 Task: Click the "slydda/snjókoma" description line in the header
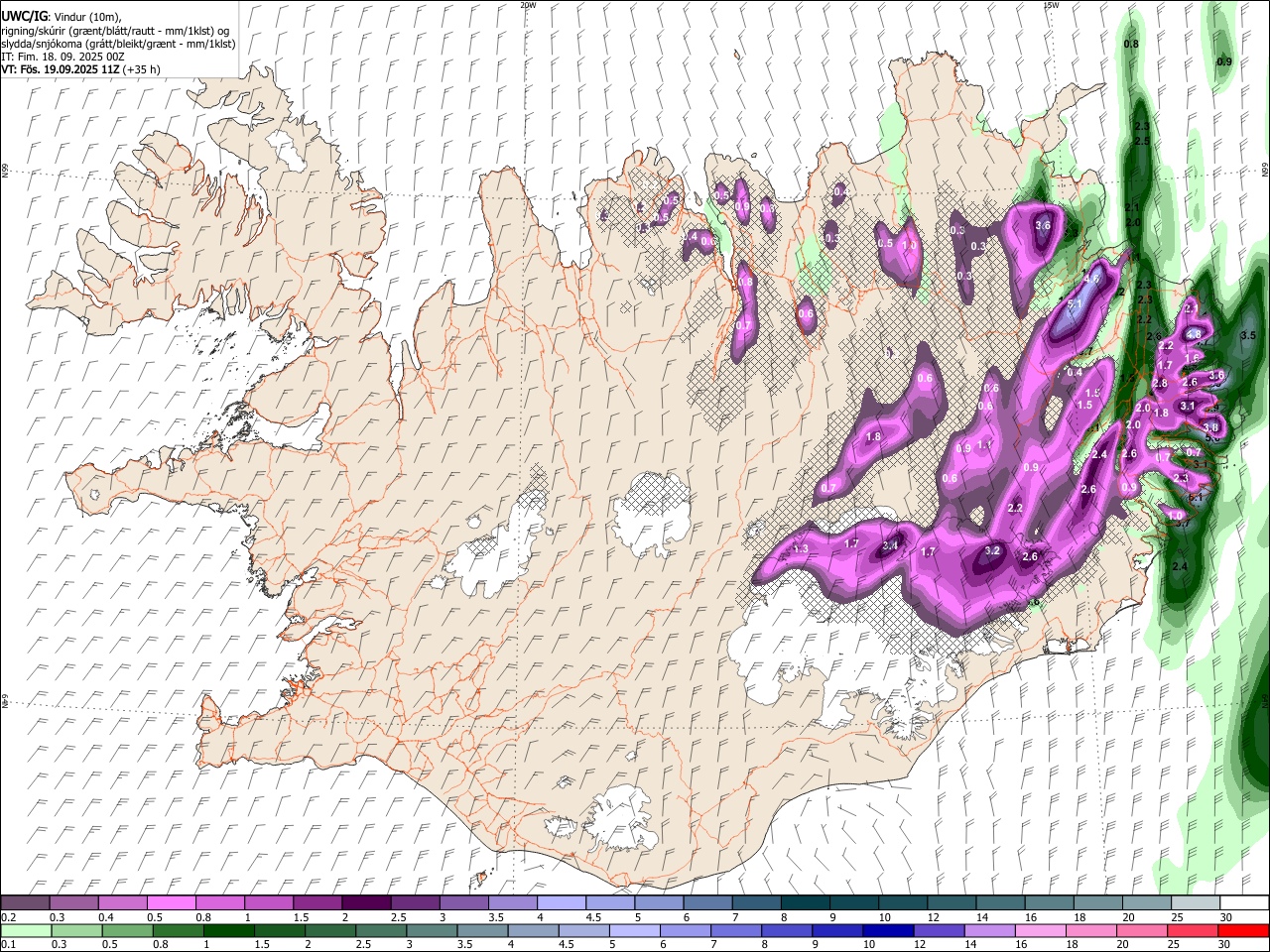click(118, 44)
